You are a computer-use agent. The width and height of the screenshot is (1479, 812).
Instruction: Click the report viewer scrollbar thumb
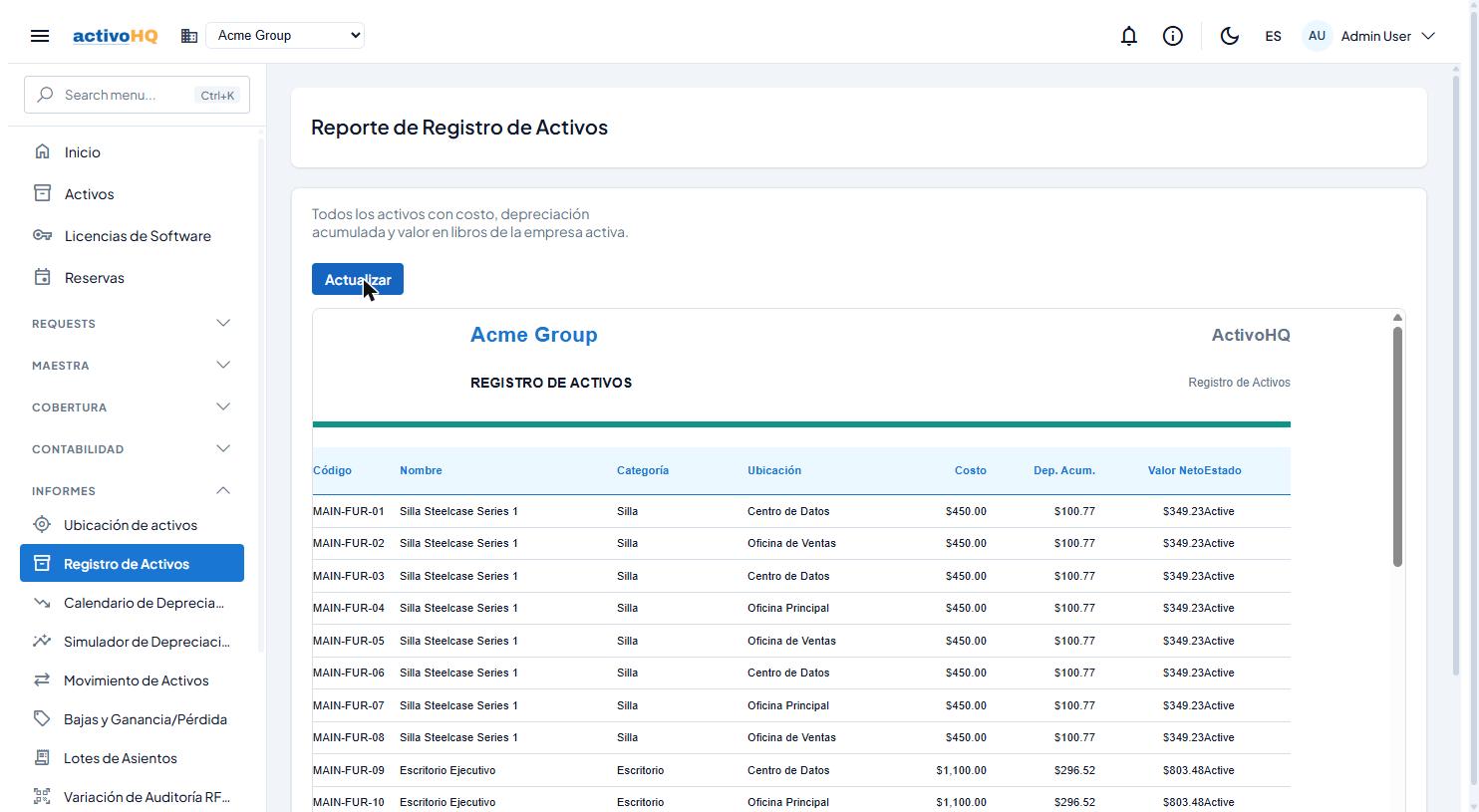pyautogui.click(x=1397, y=446)
